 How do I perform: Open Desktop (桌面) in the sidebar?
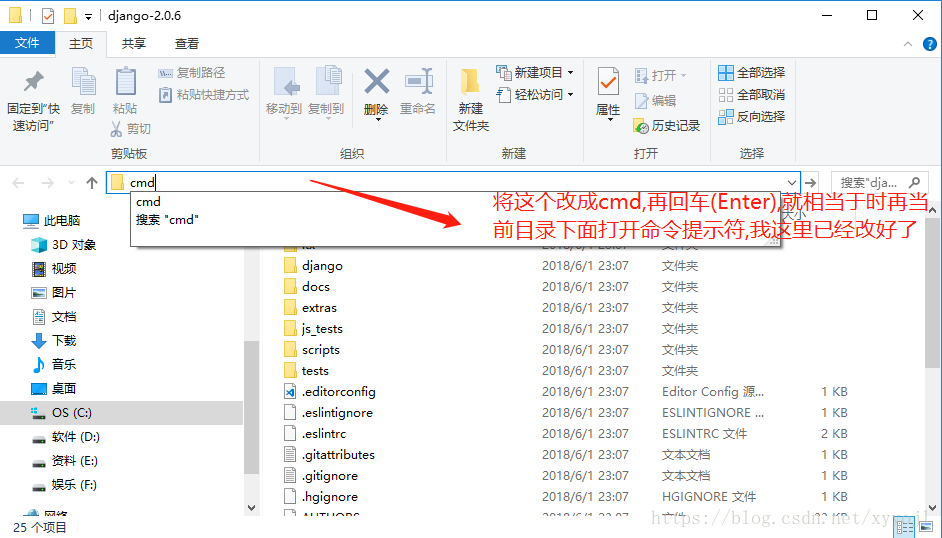pos(54,389)
